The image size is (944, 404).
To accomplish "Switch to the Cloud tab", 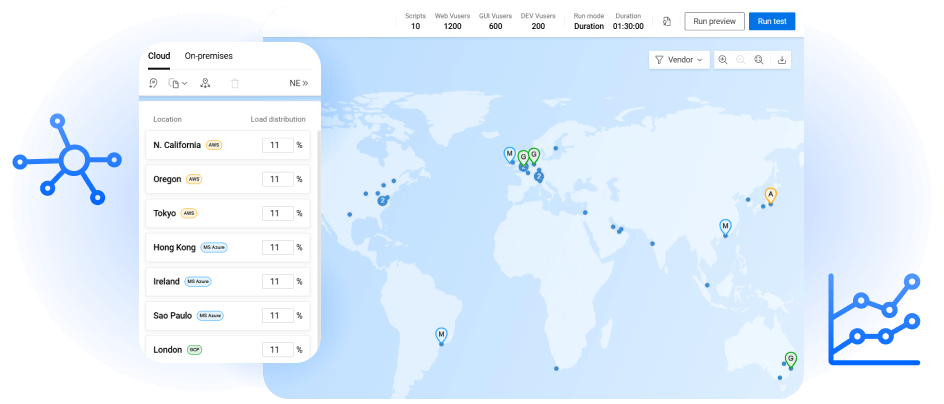I will pyautogui.click(x=159, y=56).
